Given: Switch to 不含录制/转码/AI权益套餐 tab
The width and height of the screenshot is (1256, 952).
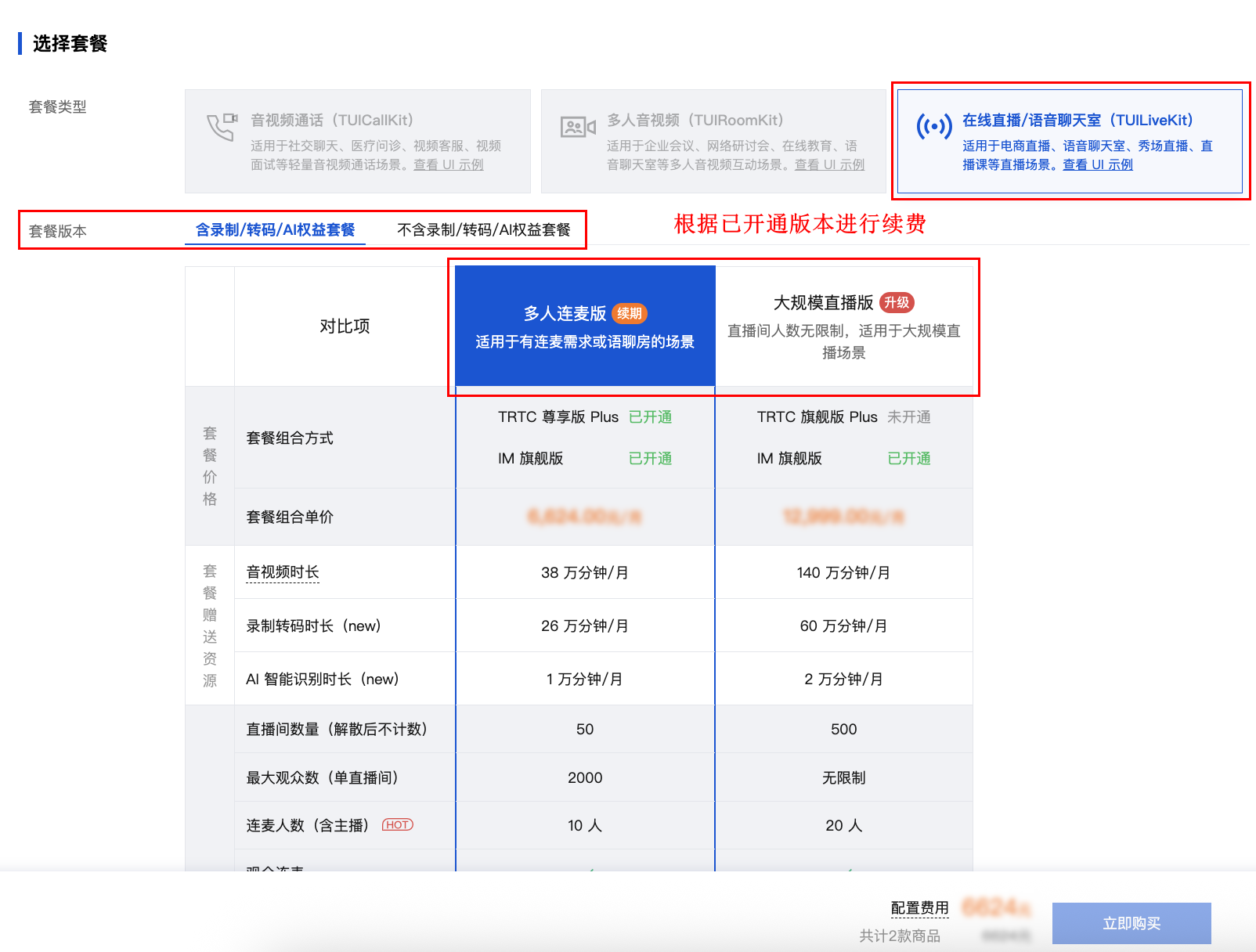Looking at the screenshot, I should point(483,230).
